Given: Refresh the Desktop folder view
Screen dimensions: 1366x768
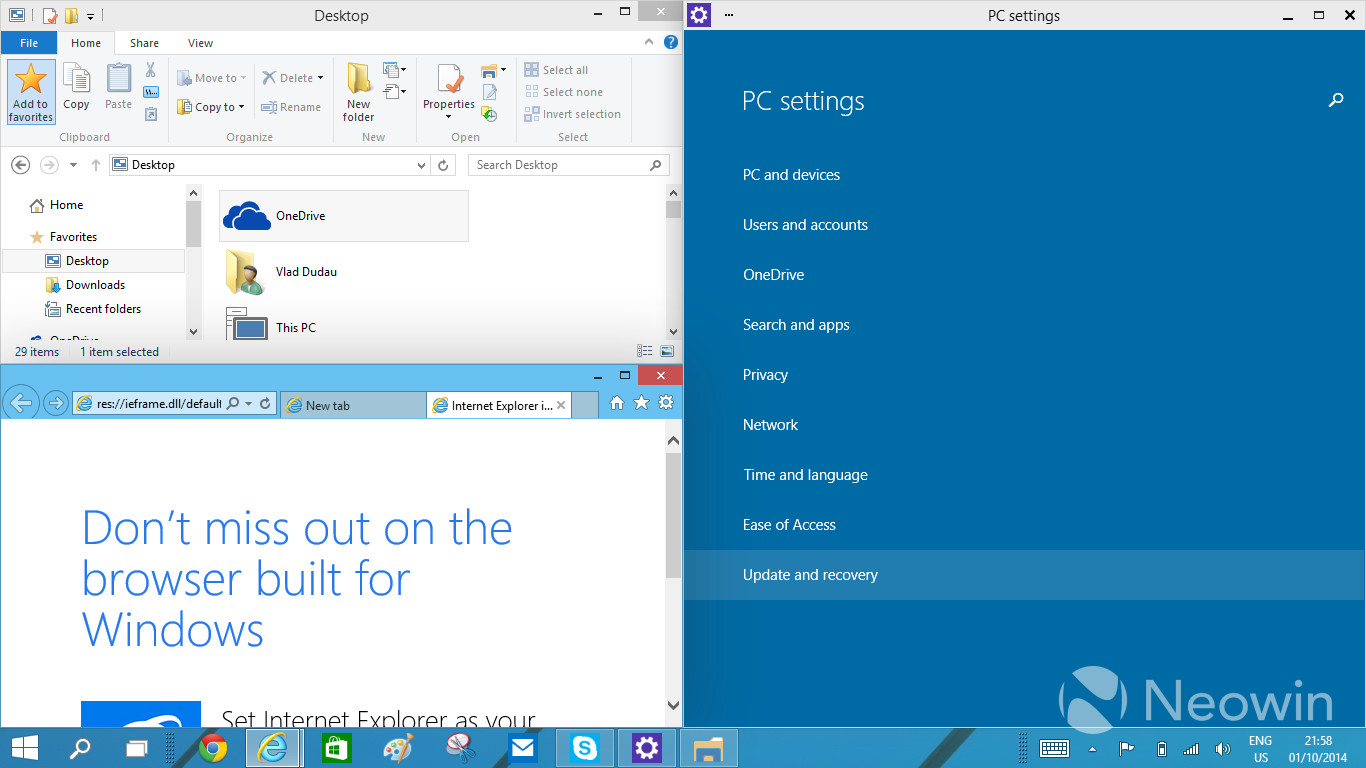Looking at the screenshot, I should [x=445, y=165].
